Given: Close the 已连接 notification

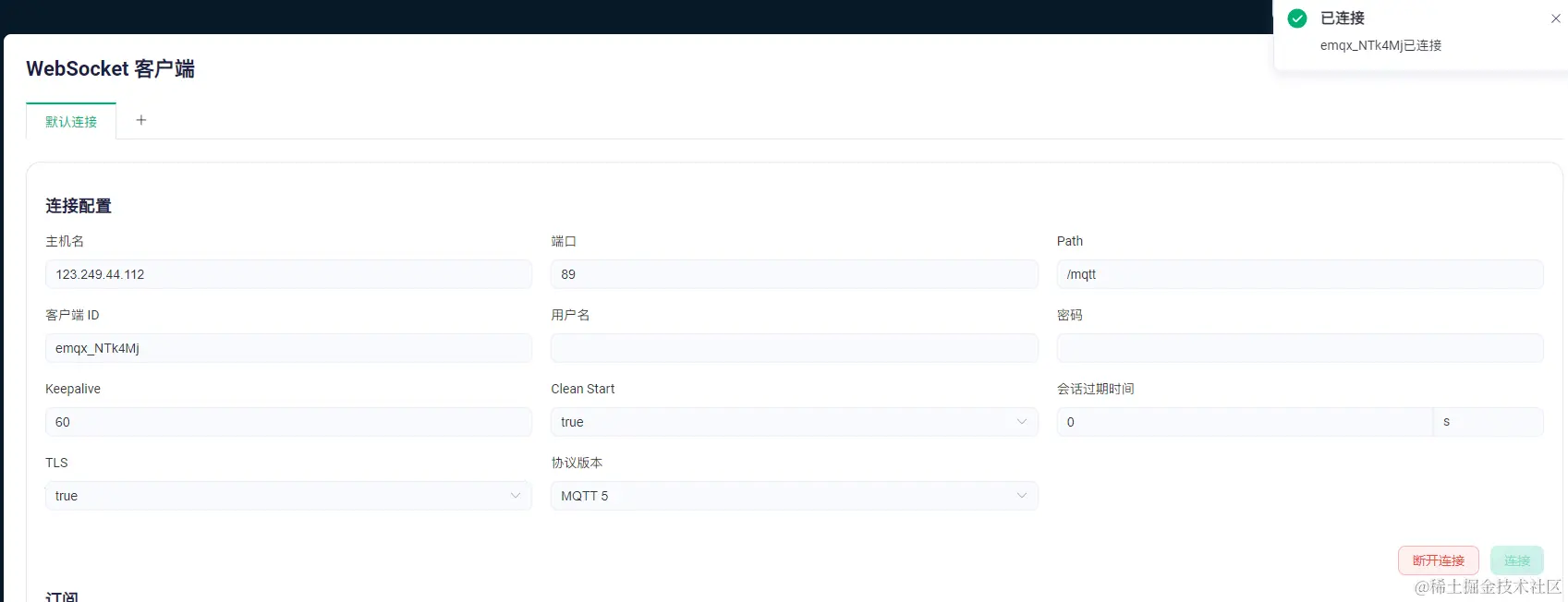Looking at the screenshot, I should [x=1556, y=18].
